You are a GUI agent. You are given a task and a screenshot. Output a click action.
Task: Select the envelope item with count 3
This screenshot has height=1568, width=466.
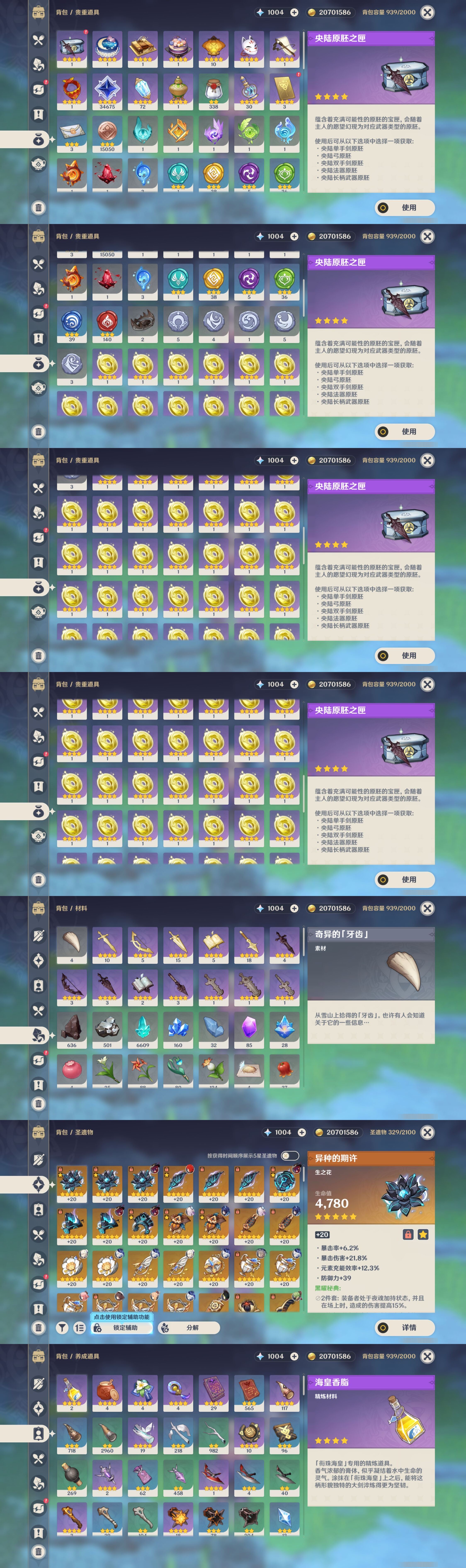(72, 134)
